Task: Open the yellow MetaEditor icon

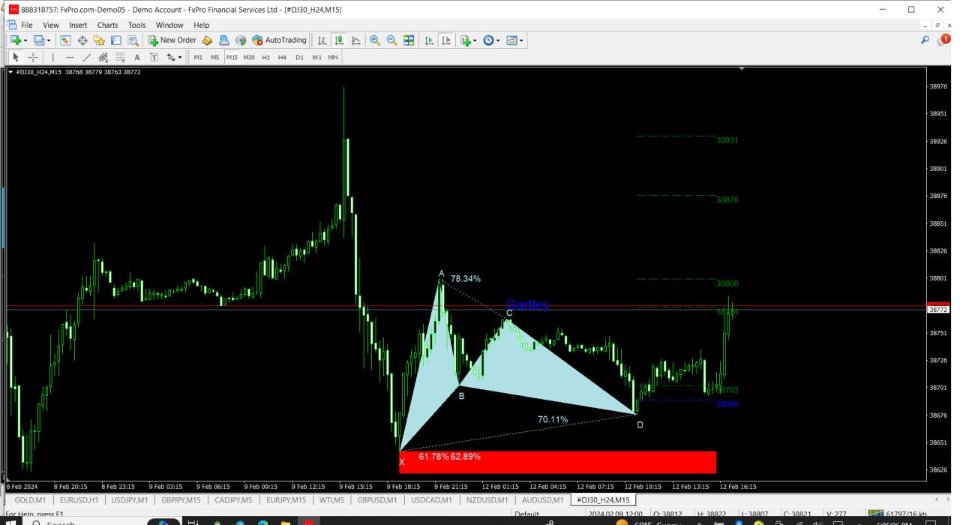Action: tap(207, 40)
